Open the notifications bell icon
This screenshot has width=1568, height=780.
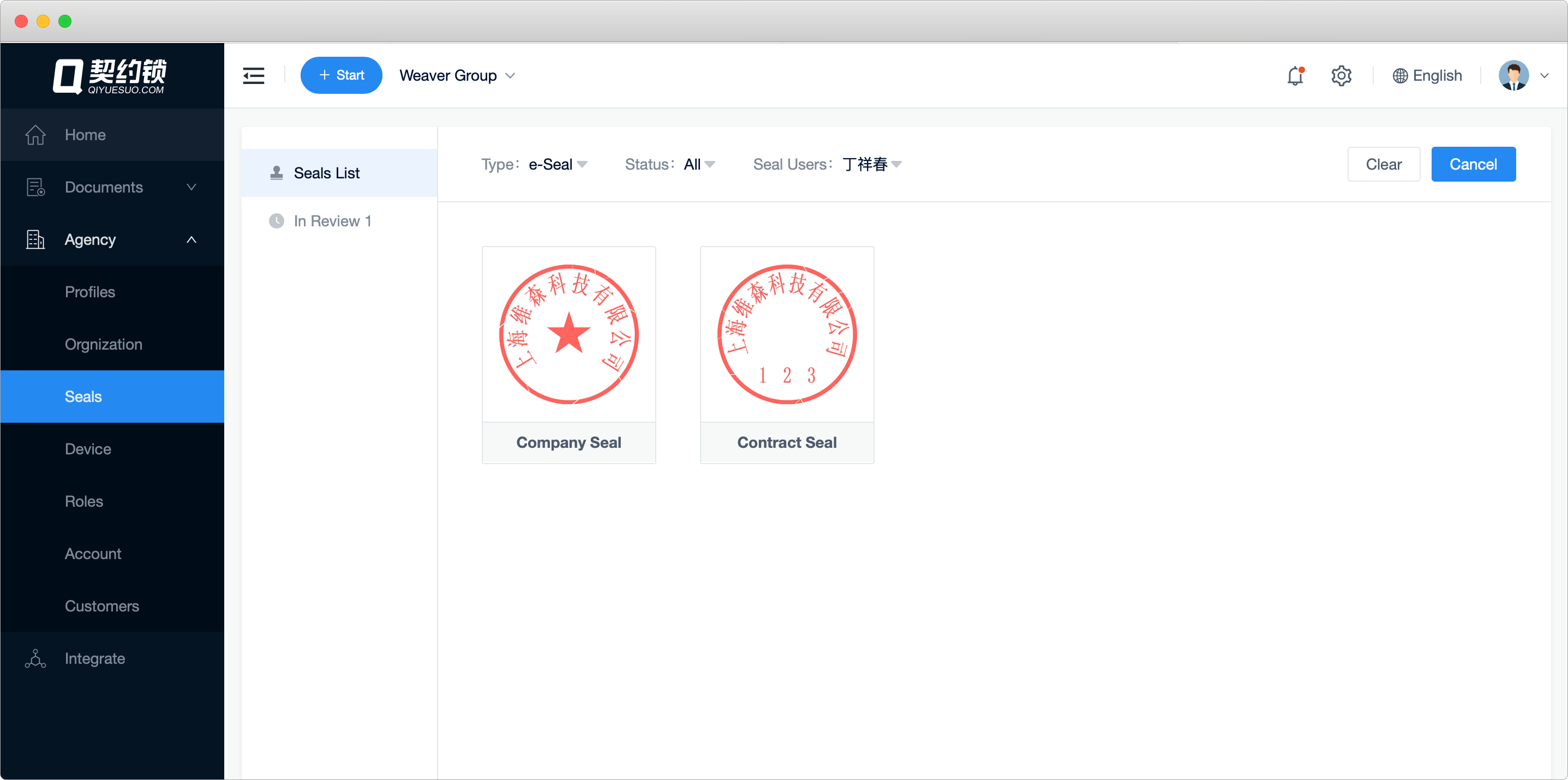point(1295,75)
